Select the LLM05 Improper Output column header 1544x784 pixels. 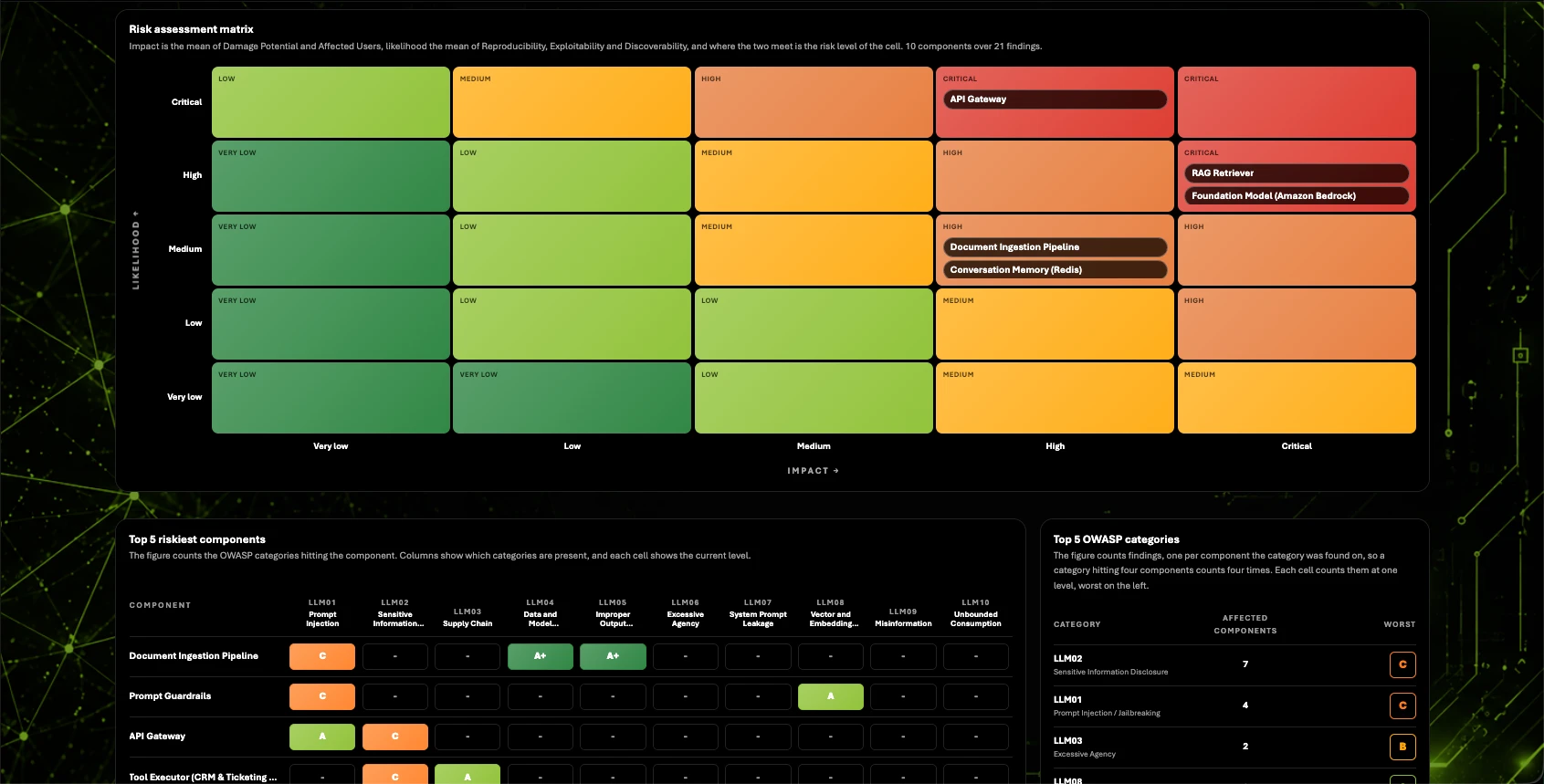[x=613, y=613]
